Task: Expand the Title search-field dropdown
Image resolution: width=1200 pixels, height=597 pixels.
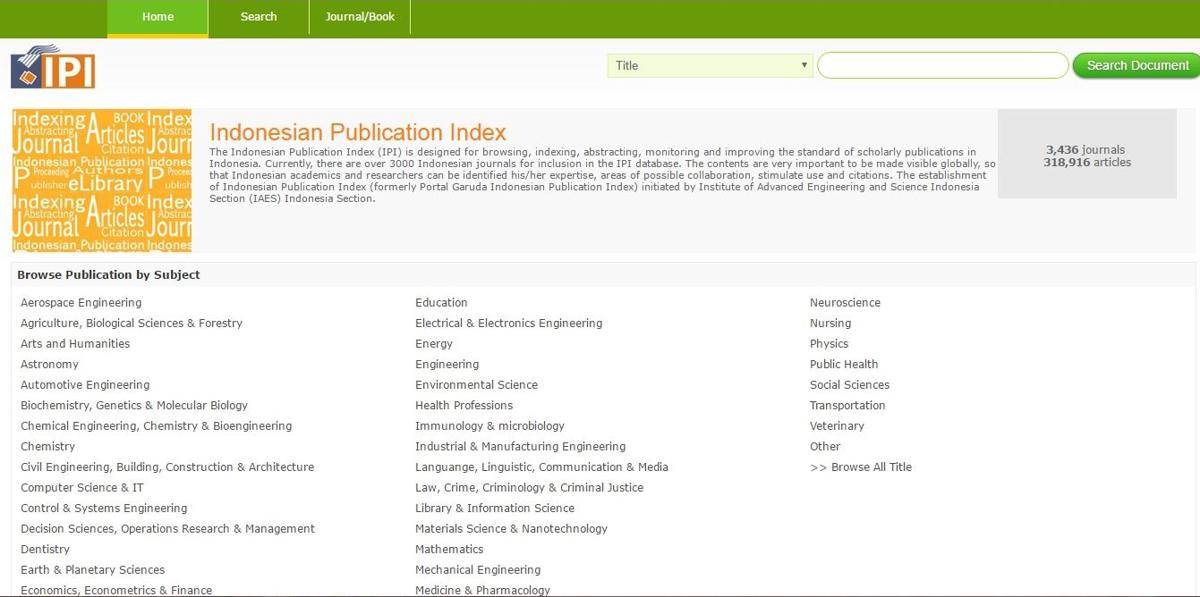Action: (710, 66)
